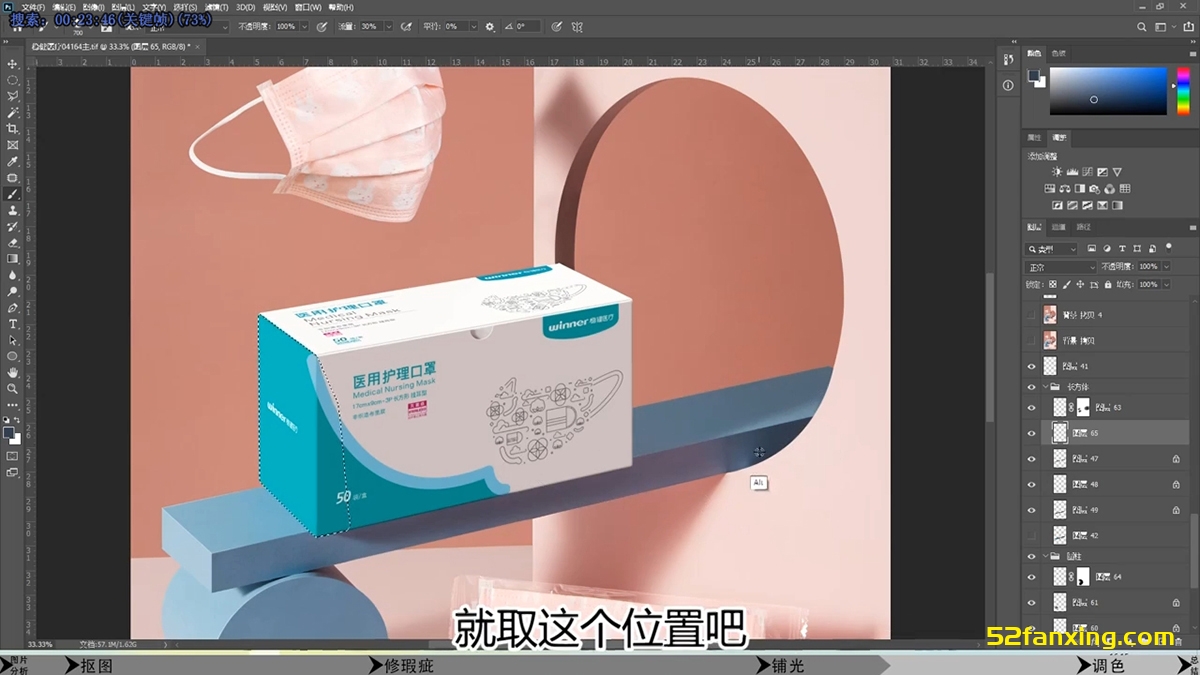Image resolution: width=1200 pixels, height=675 pixels.
Task: Add a Black & White adjustment
Action: (x=1080, y=188)
